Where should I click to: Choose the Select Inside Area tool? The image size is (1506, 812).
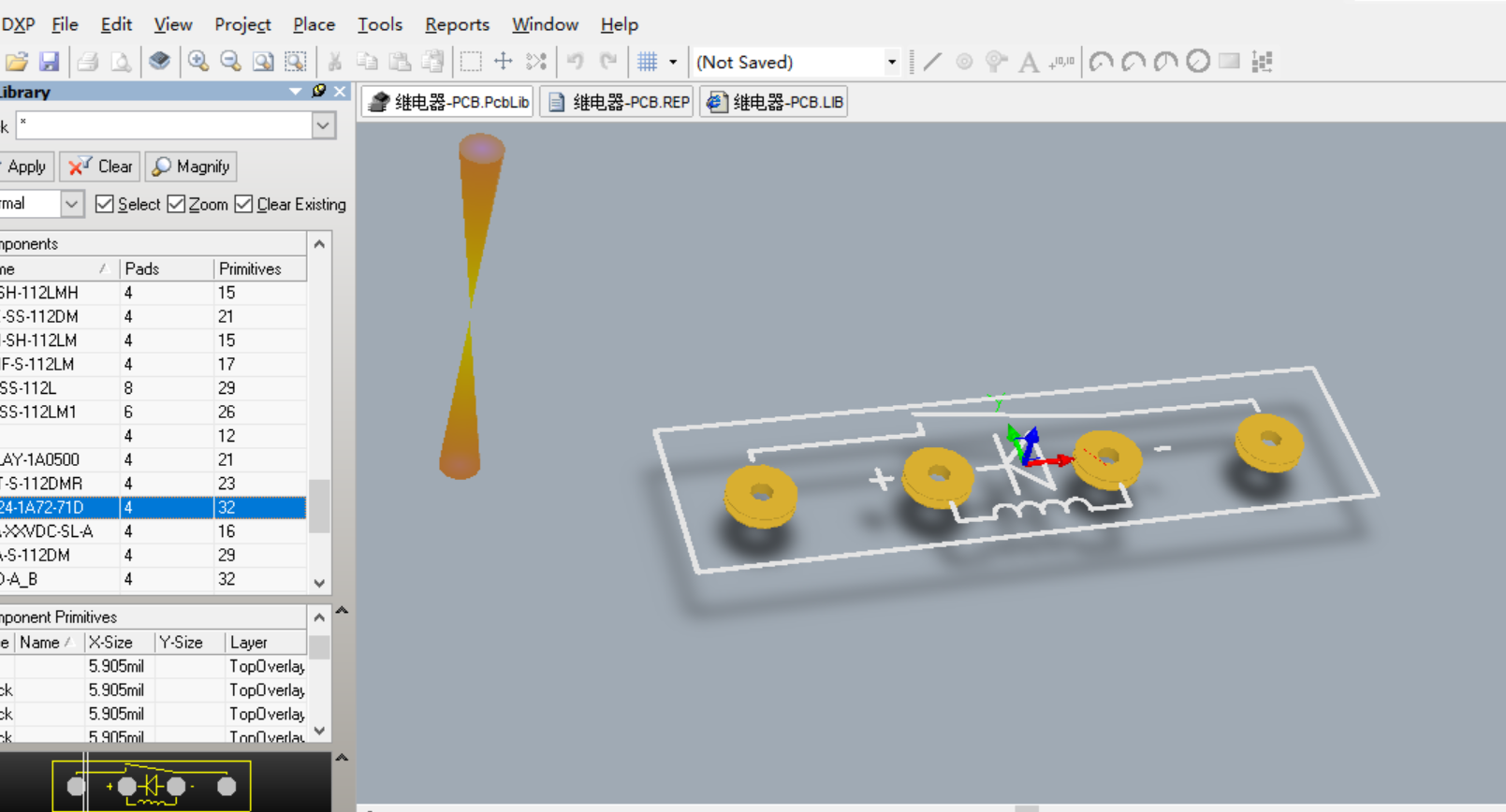471,62
